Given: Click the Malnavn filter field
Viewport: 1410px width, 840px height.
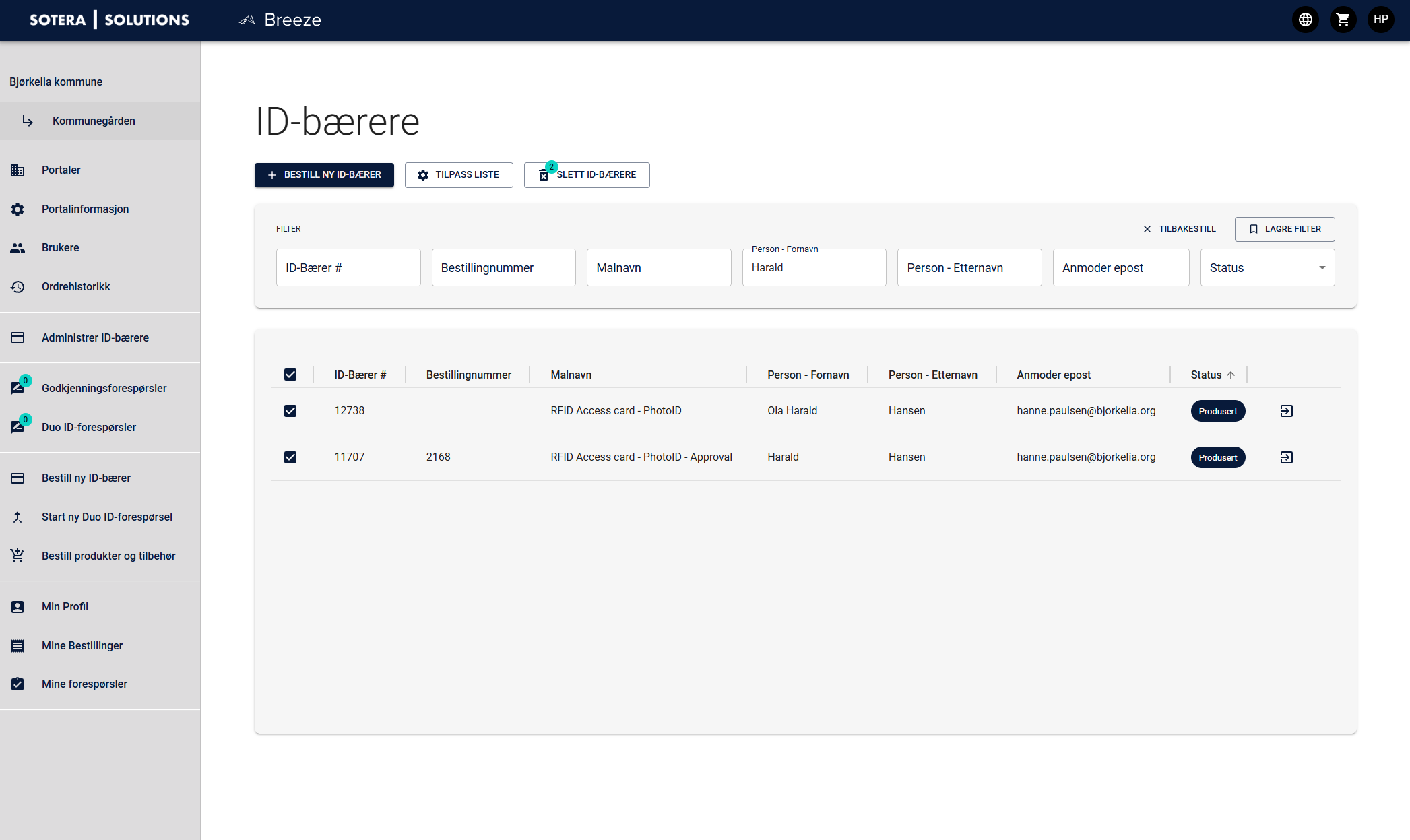Looking at the screenshot, I should point(659,267).
